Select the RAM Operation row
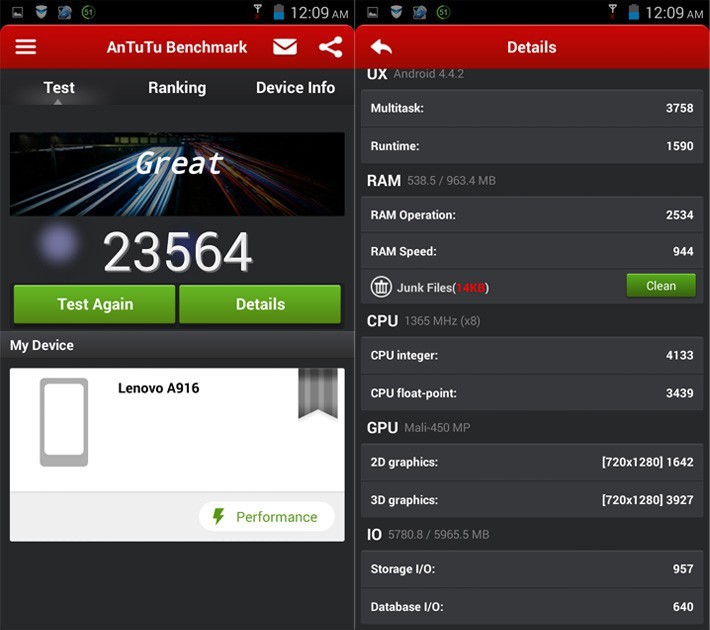Viewport: 710px width, 630px height. pos(532,215)
